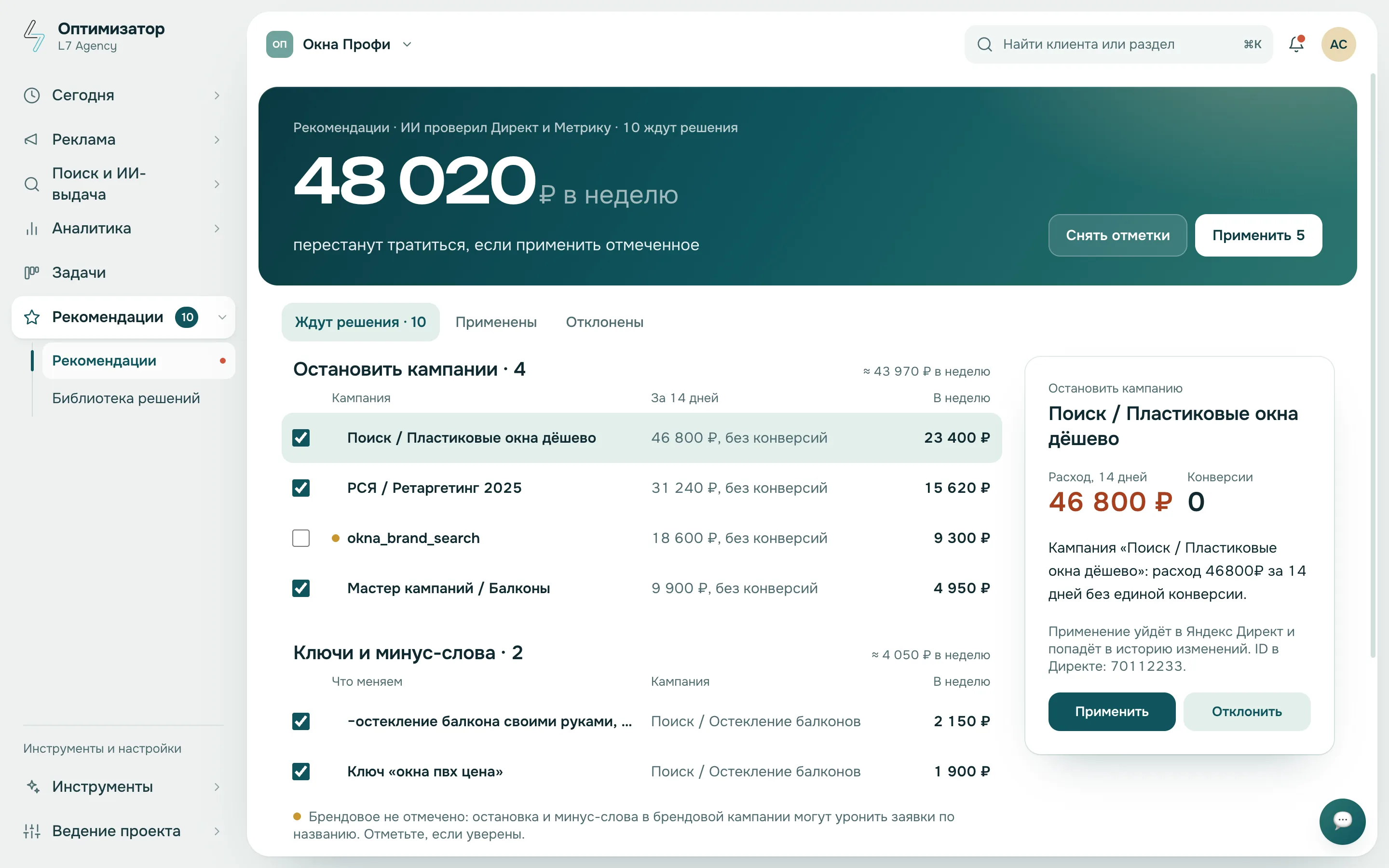1389x868 pixels.
Task: Check the okna_brand_search checkbox
Action: point(301,538)
